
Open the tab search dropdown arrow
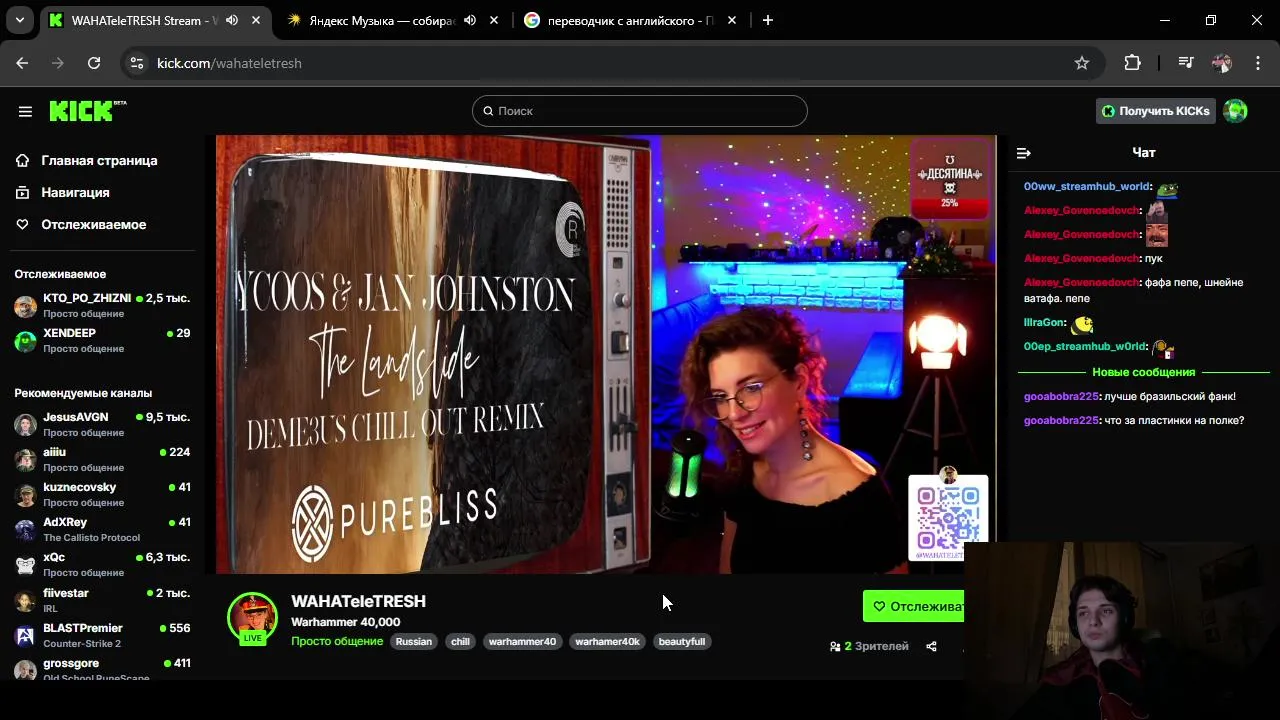point(20,20)
